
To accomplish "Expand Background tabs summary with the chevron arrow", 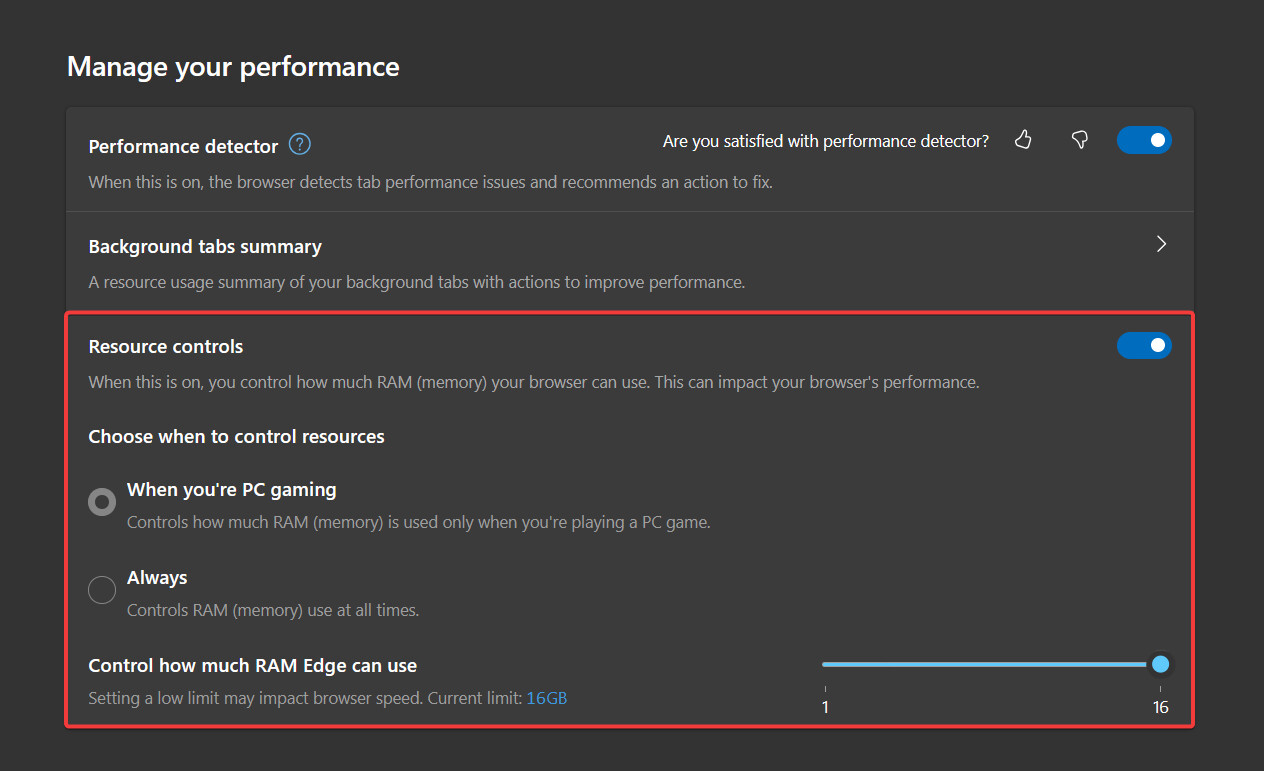I will 1161,244.
